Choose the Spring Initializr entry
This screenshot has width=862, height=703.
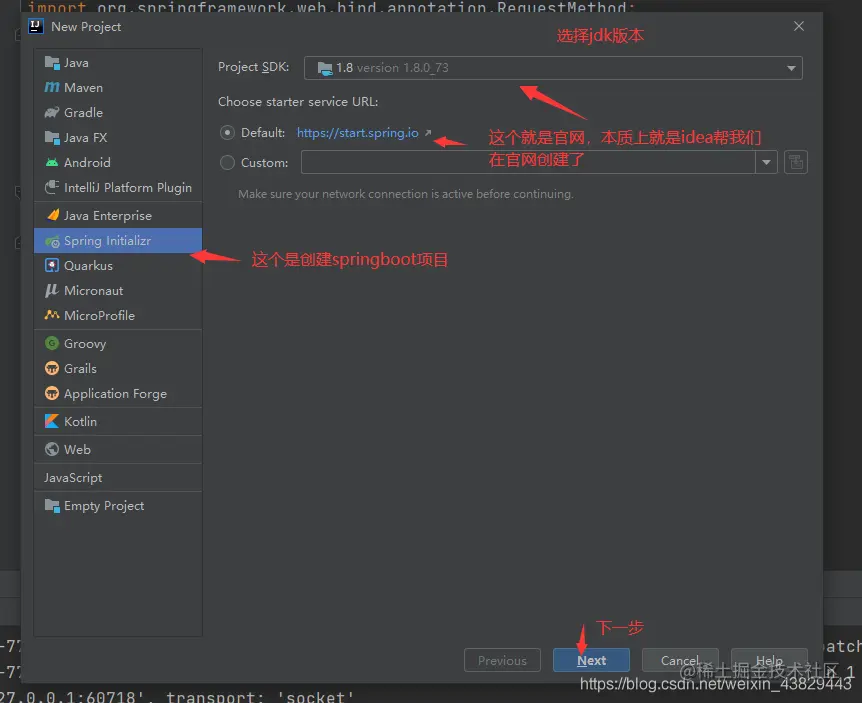tap(118, 241)
